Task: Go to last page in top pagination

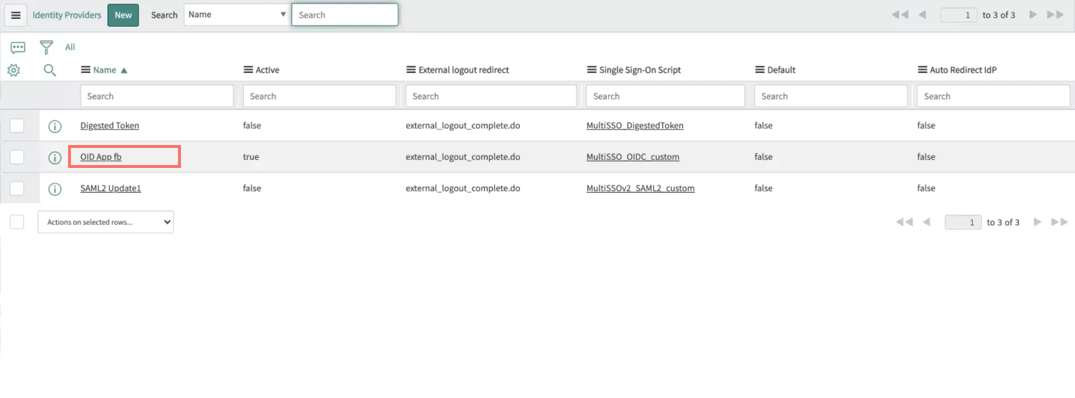Action: click(1056, 14)
